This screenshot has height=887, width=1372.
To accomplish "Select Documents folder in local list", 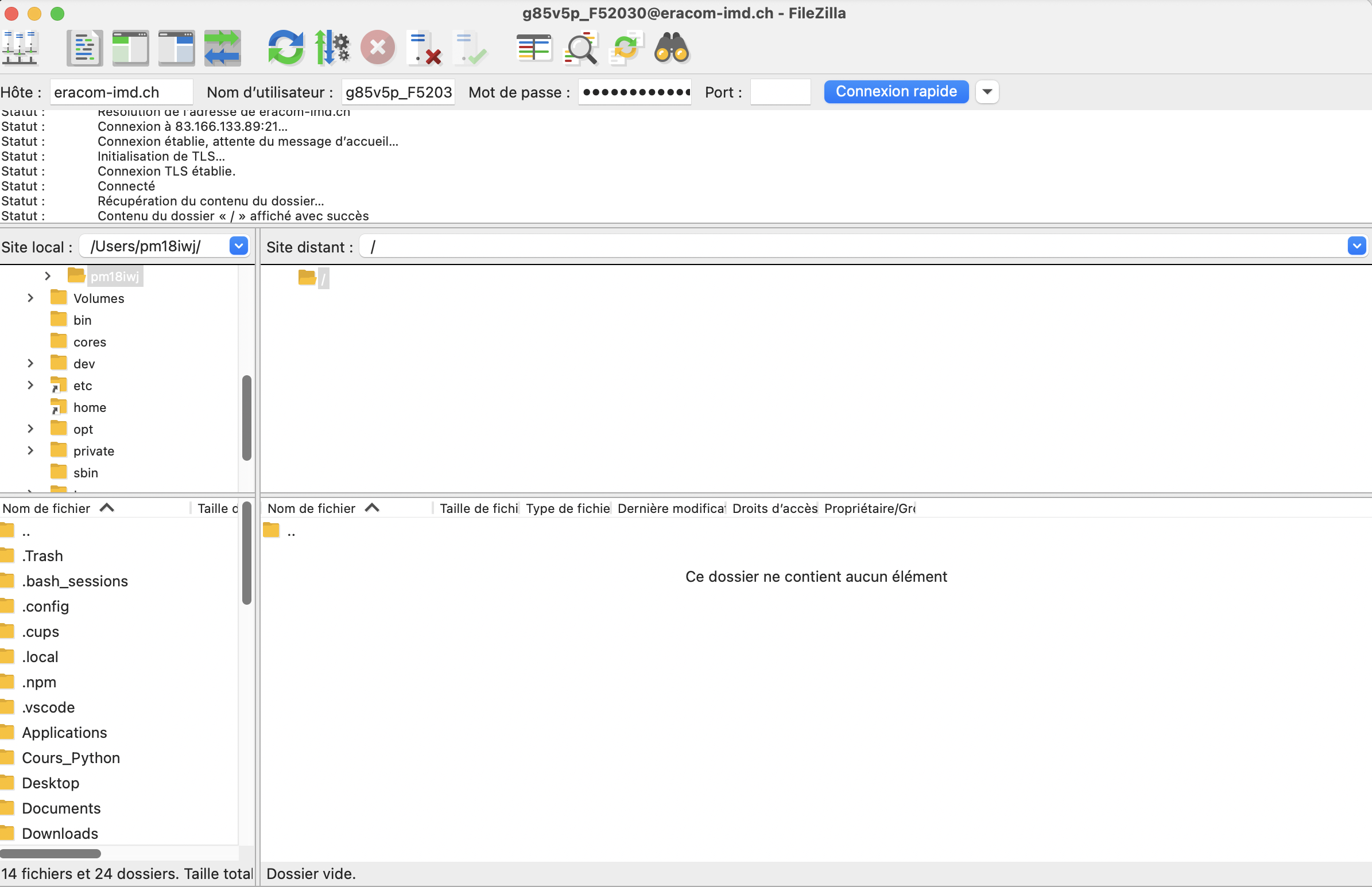I will [x=61, y=808].
